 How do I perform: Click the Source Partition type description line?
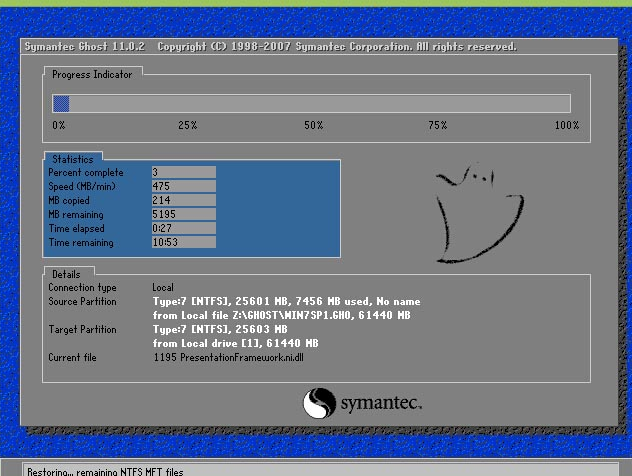[x=285, y=301]
